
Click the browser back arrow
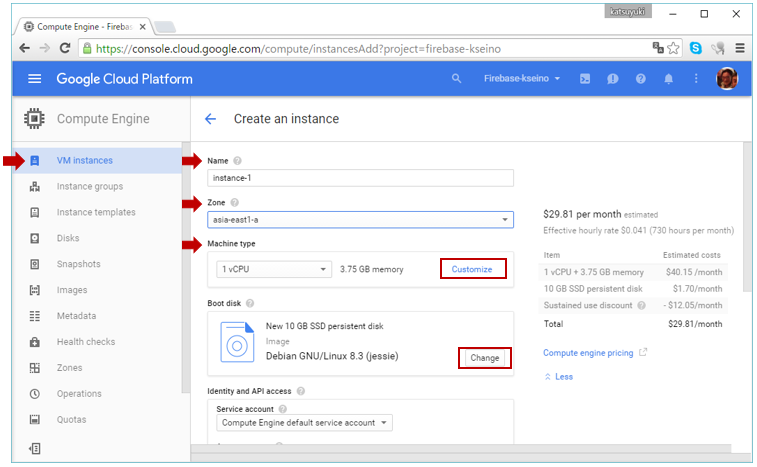coord(24,48)
